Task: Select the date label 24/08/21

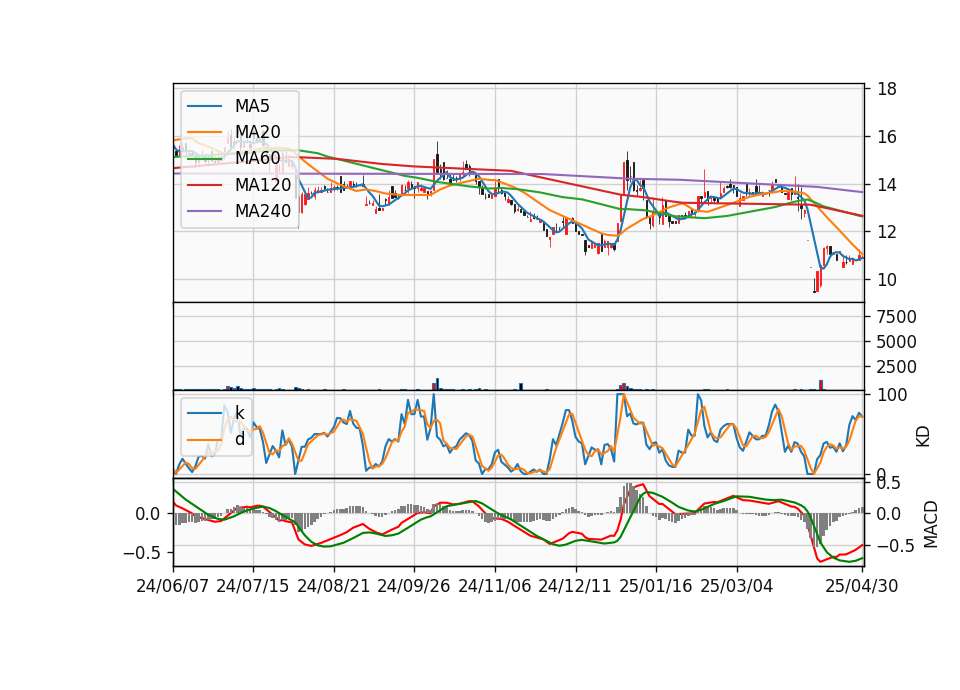Action: 334,586
